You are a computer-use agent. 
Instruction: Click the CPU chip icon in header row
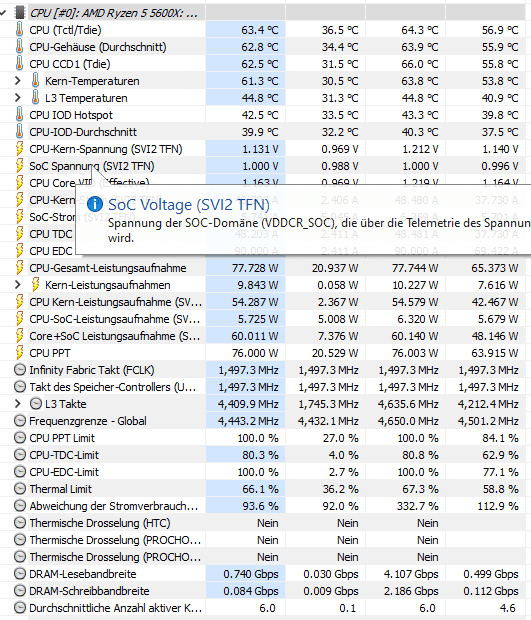[20, 12]
